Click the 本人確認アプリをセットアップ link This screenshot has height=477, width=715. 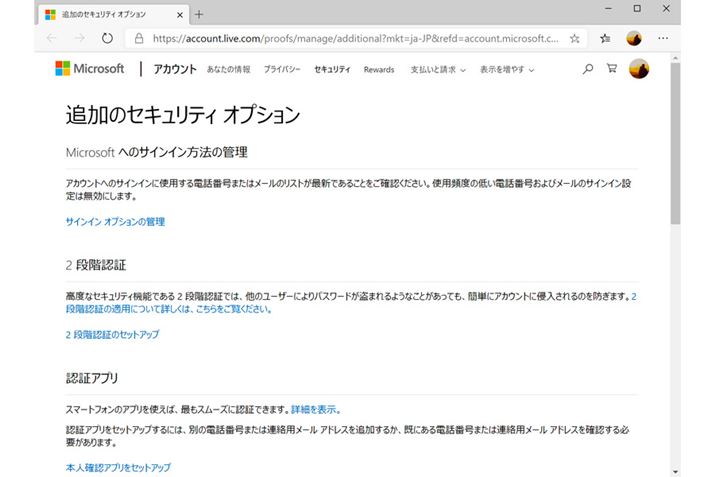[118, 467]
